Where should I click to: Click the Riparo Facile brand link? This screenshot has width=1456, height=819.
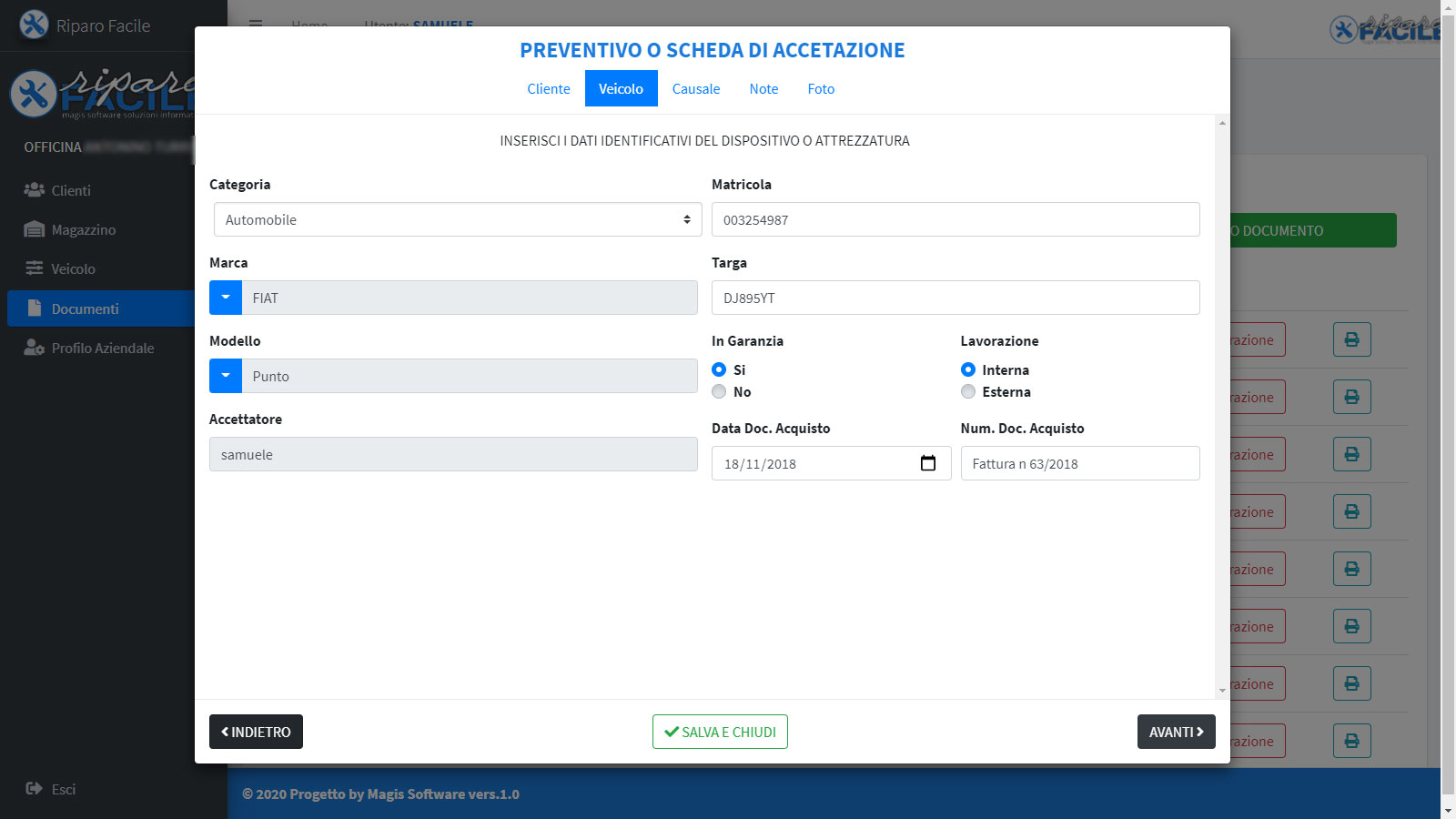click(x=103, y=25)
